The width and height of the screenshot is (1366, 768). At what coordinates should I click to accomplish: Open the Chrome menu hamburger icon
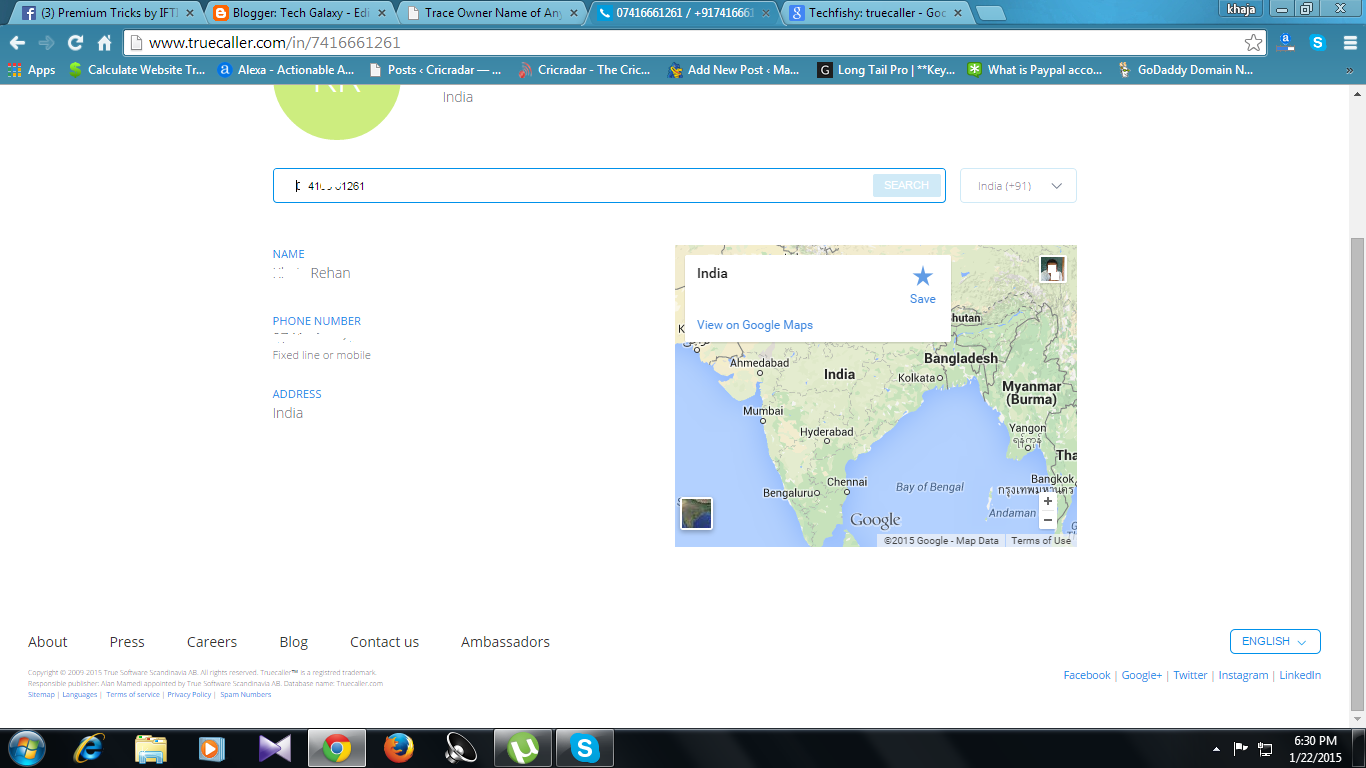pyautogui.click(x=1350, y=43)
